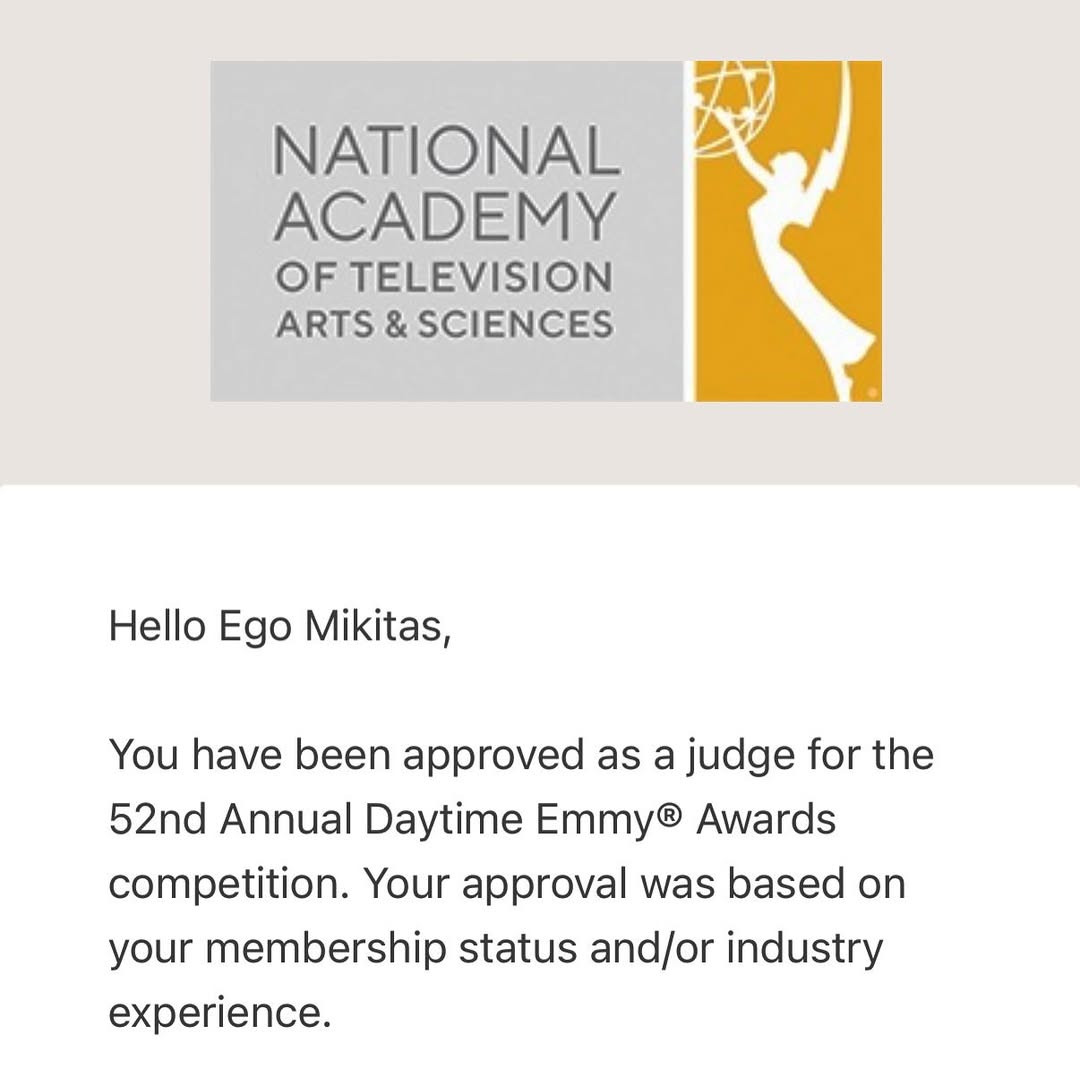
Task: Click the "NATIONAL" word in the logo
Action: 446,150
